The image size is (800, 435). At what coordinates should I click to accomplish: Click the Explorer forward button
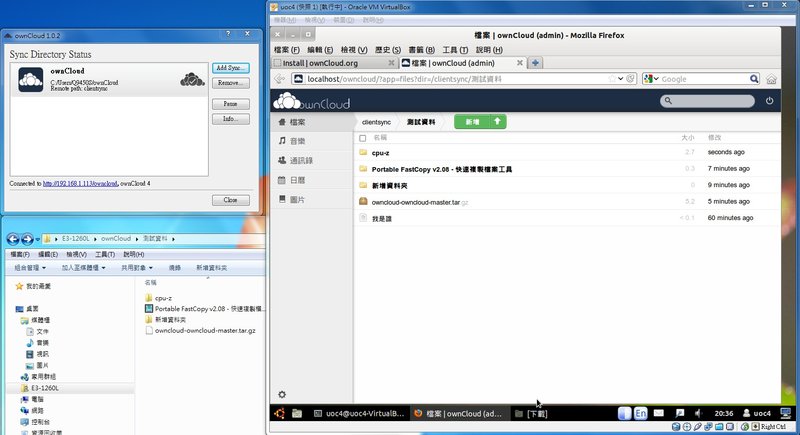pos(27,239)
